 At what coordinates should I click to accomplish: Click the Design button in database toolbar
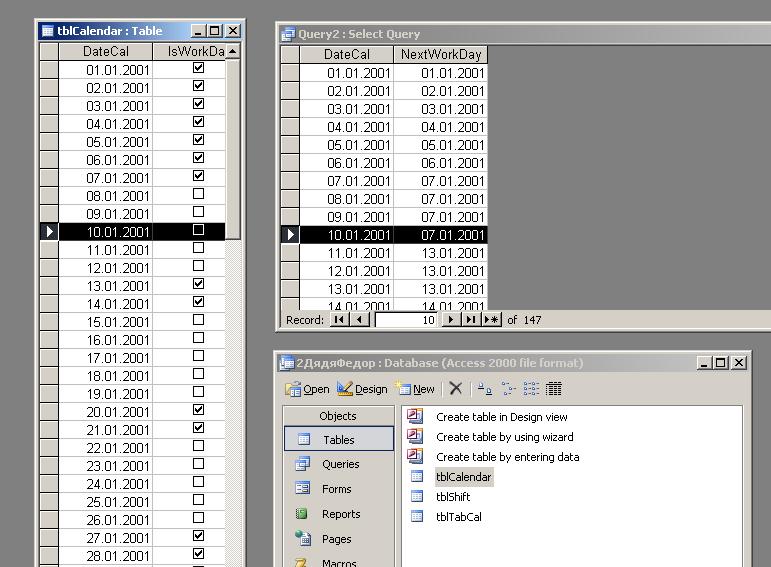click(x=362, y=389)
